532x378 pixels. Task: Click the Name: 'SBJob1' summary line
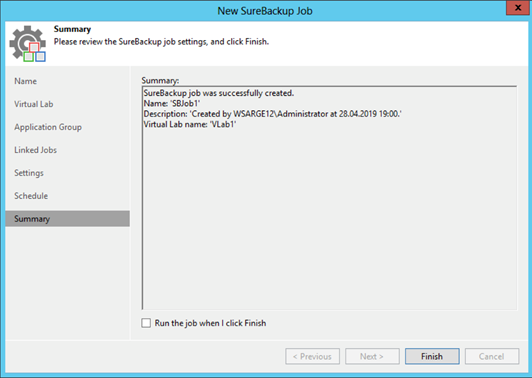click(x=172, y=103)
